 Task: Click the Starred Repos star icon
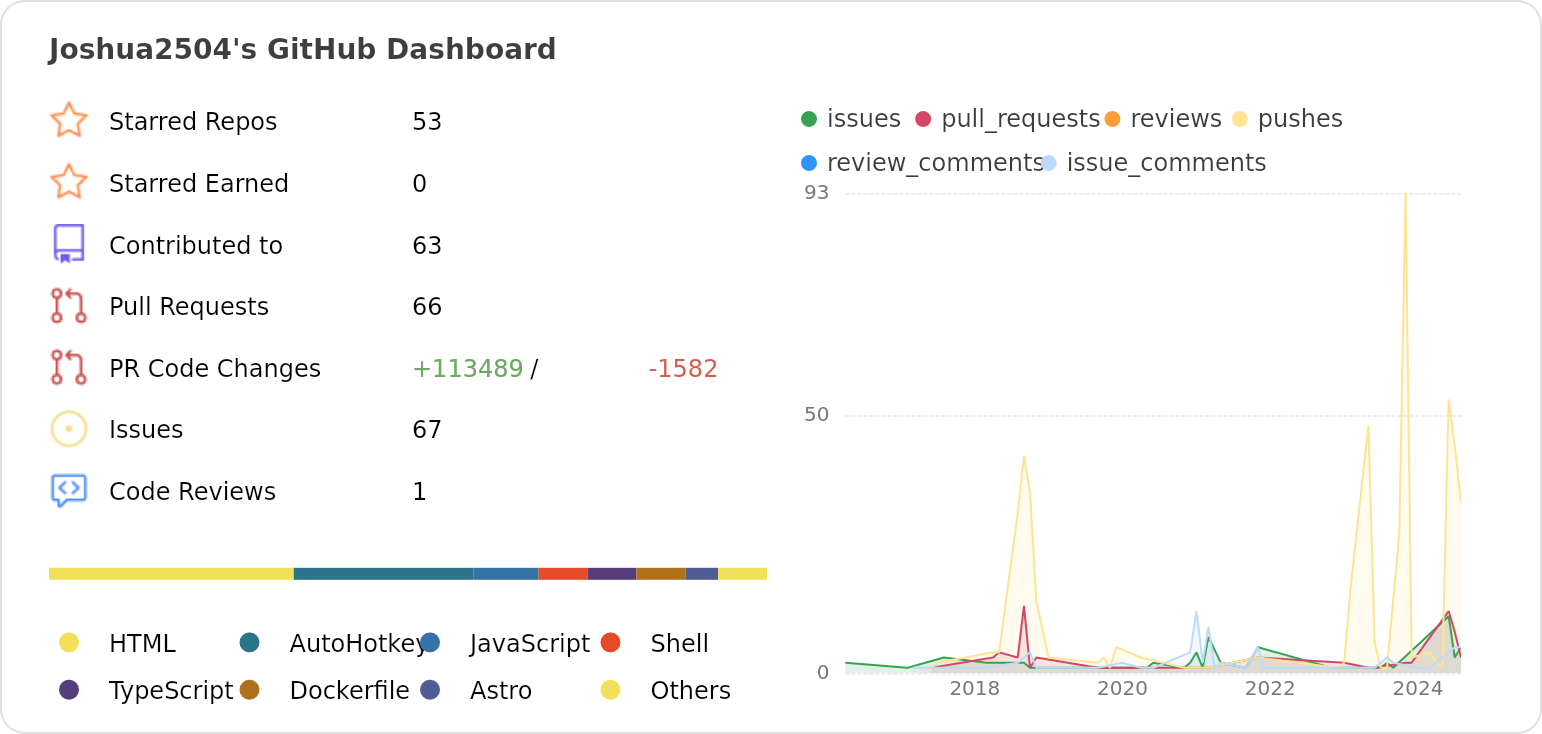point(69,120)
